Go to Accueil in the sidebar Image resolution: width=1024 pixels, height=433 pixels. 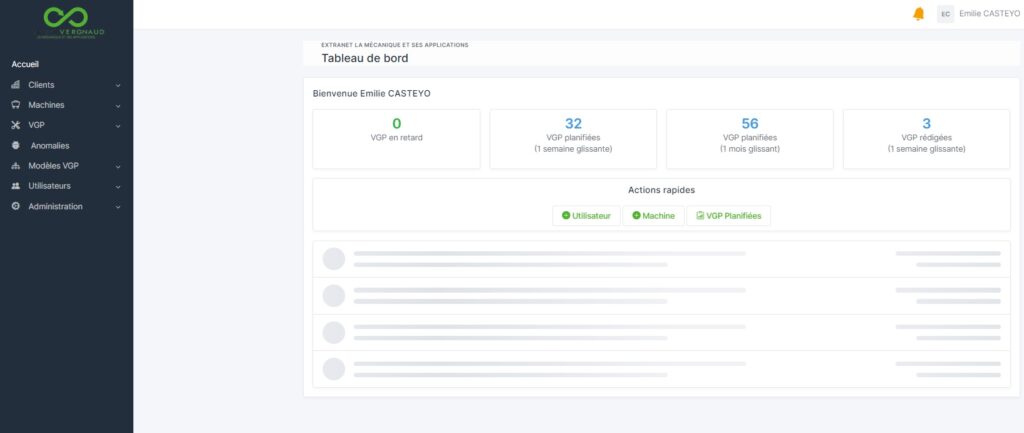[25, 65]
